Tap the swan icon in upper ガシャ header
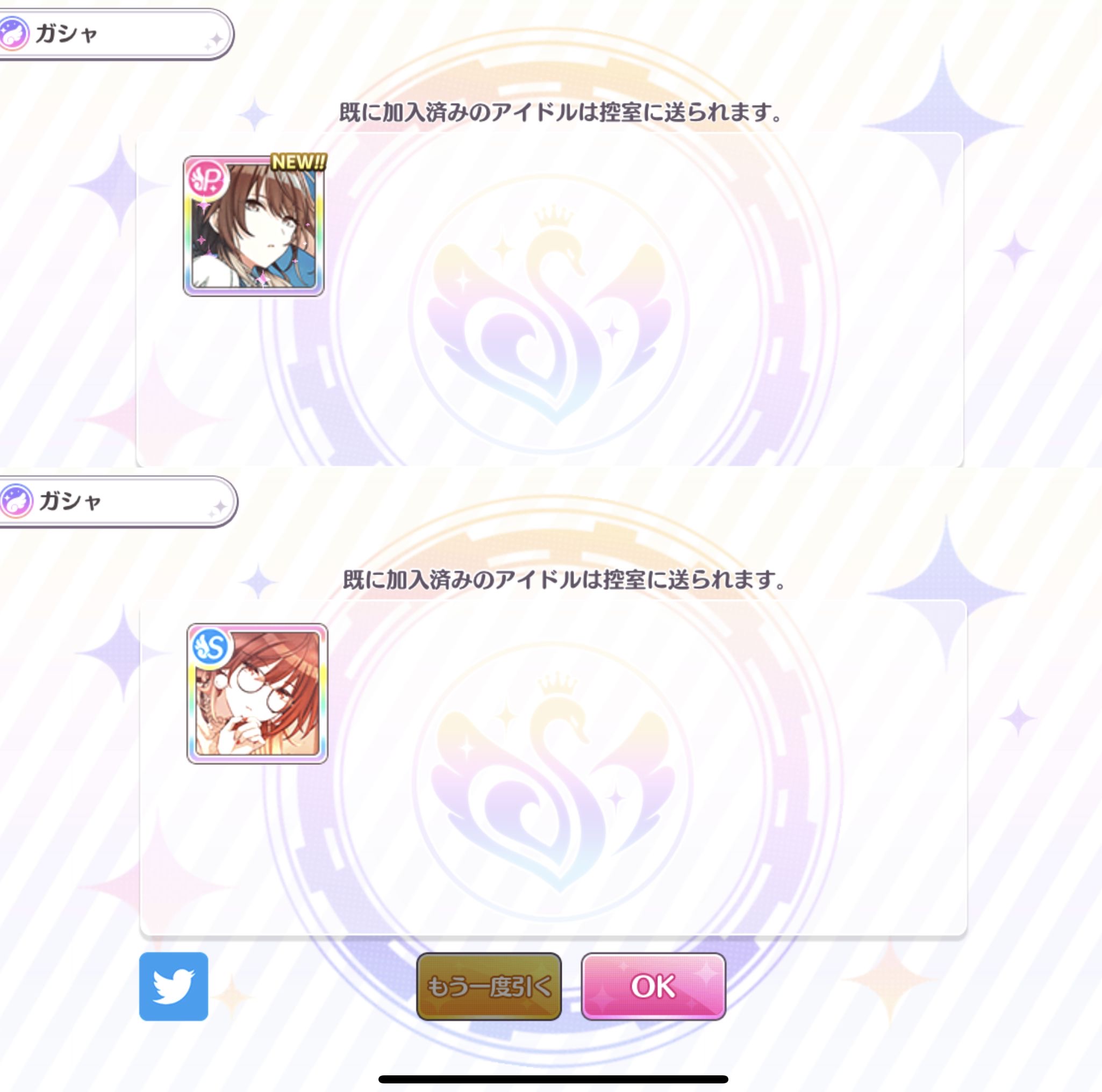This screenshot has width=1102, height=1092. (13, 34)
